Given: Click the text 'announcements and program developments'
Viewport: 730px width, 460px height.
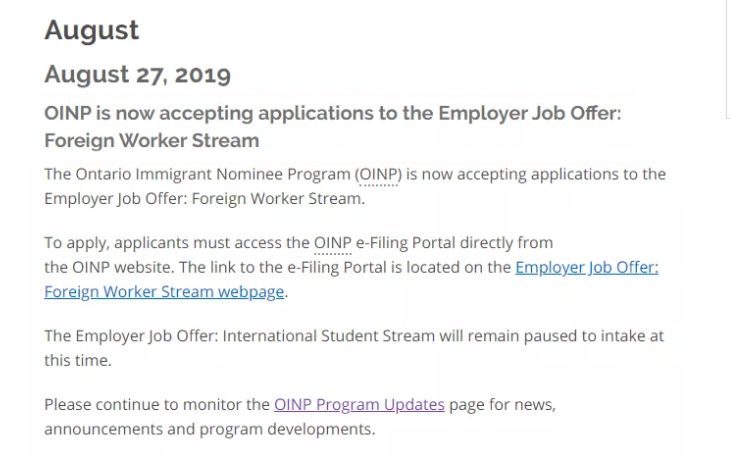Looking at the screenshot, I should (209, 429).
